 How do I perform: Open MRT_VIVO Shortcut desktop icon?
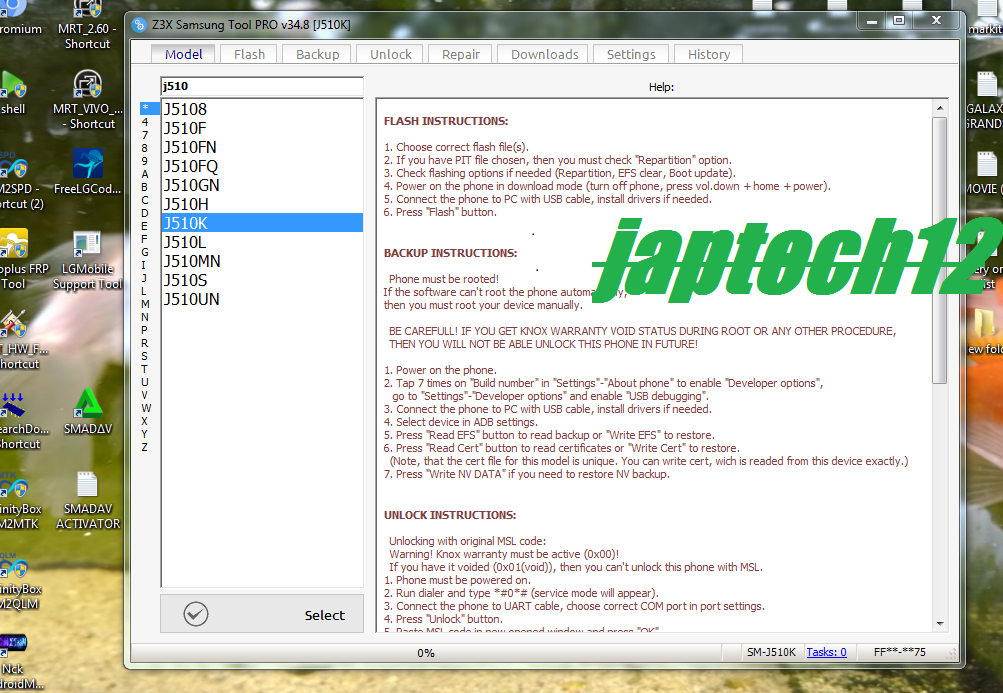(x=87, y=100)
